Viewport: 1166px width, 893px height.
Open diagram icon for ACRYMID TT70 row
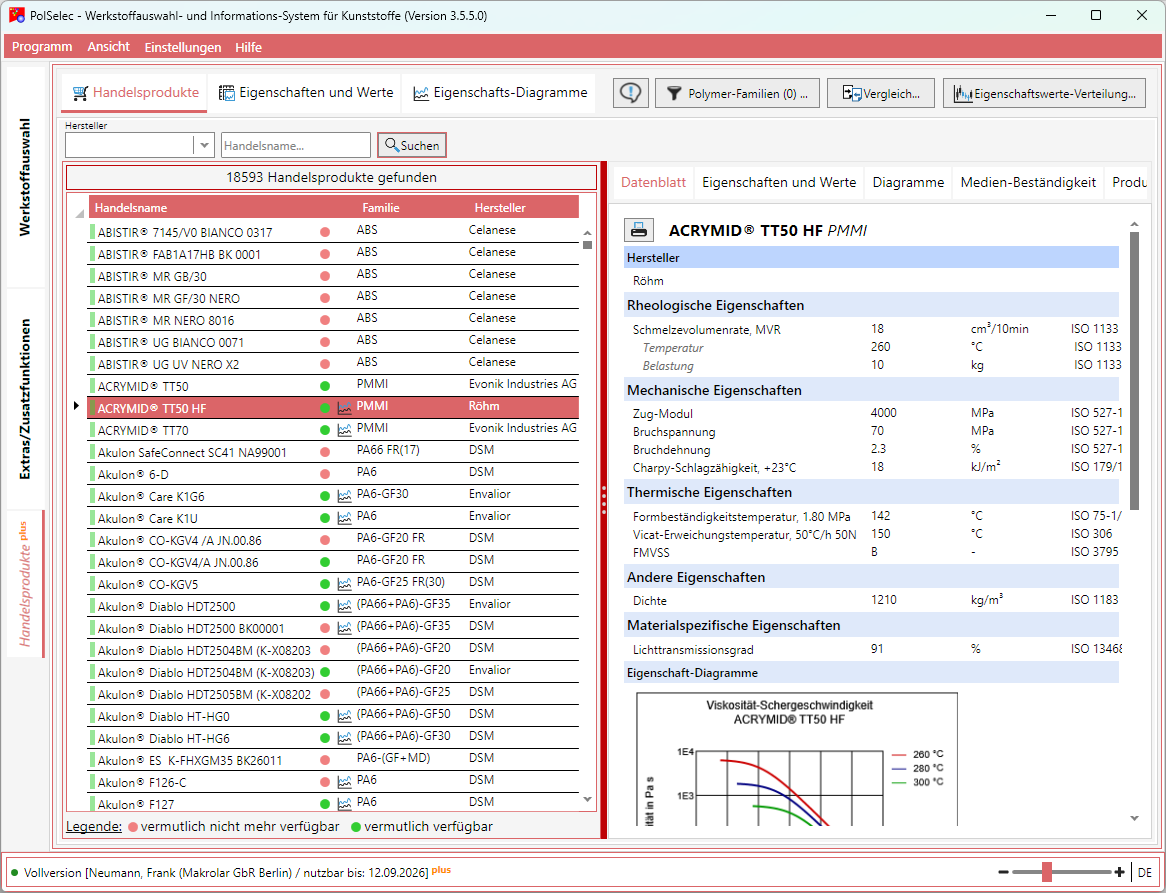(x=344, y=430)
